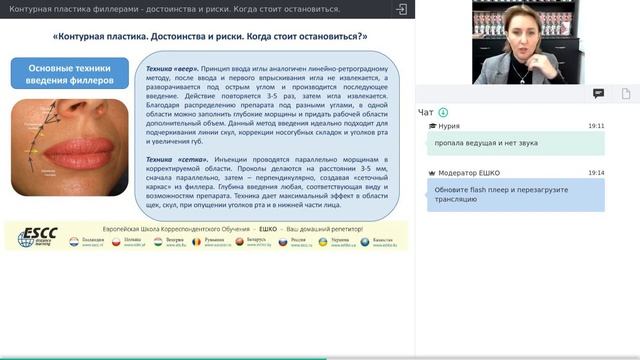
Task: Click the broadcast progress bar at bottom
Action: (x=320, y=358)
